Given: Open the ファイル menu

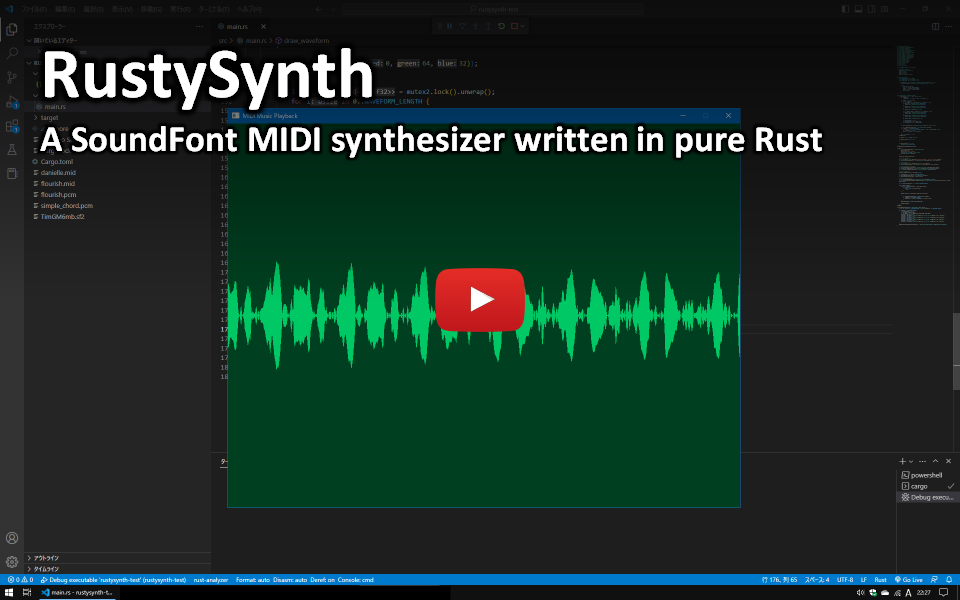Looking at the screenshot, I should [x=34, y=9].
